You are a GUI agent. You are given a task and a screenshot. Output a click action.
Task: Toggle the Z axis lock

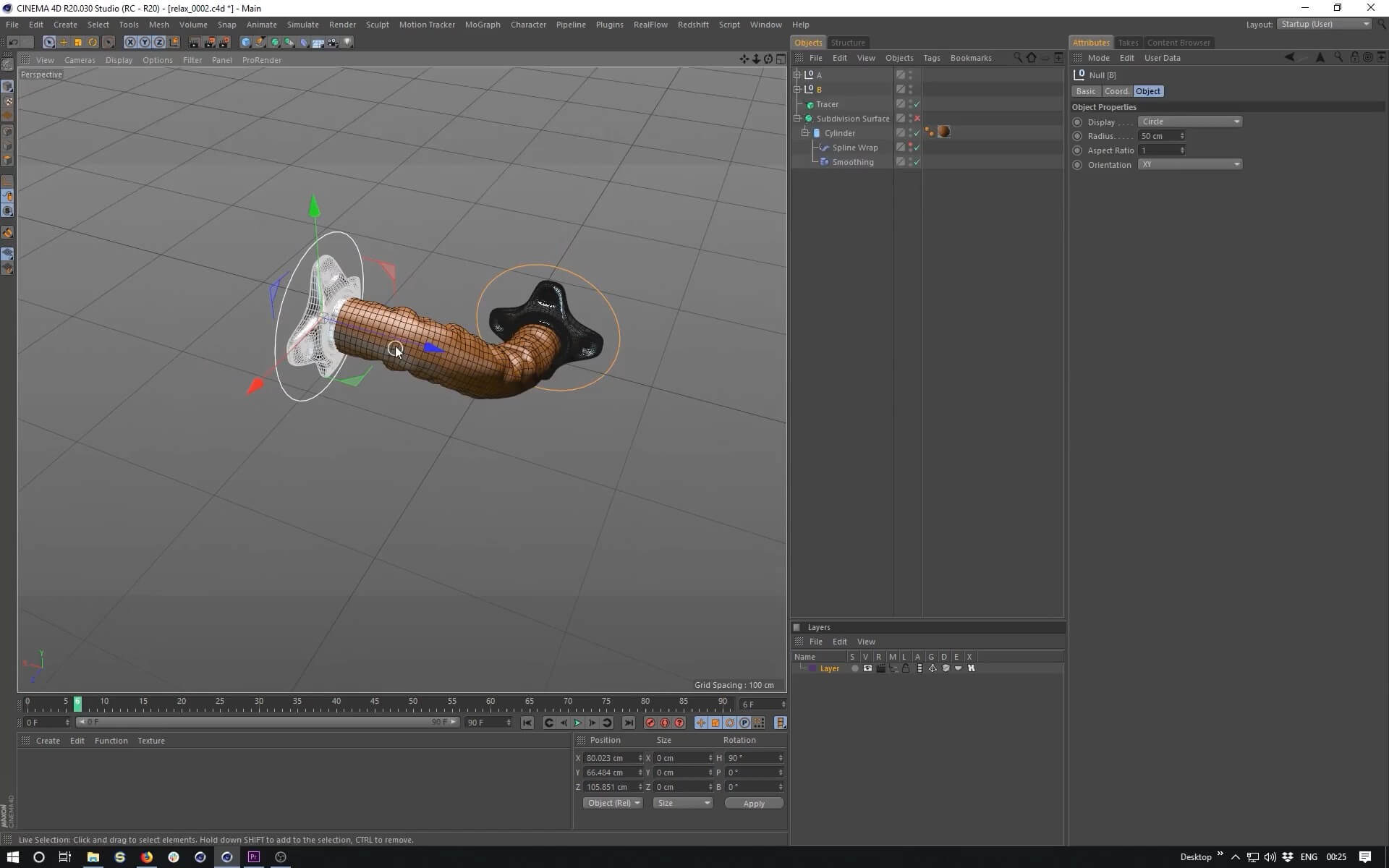click(x=159, y=43)
